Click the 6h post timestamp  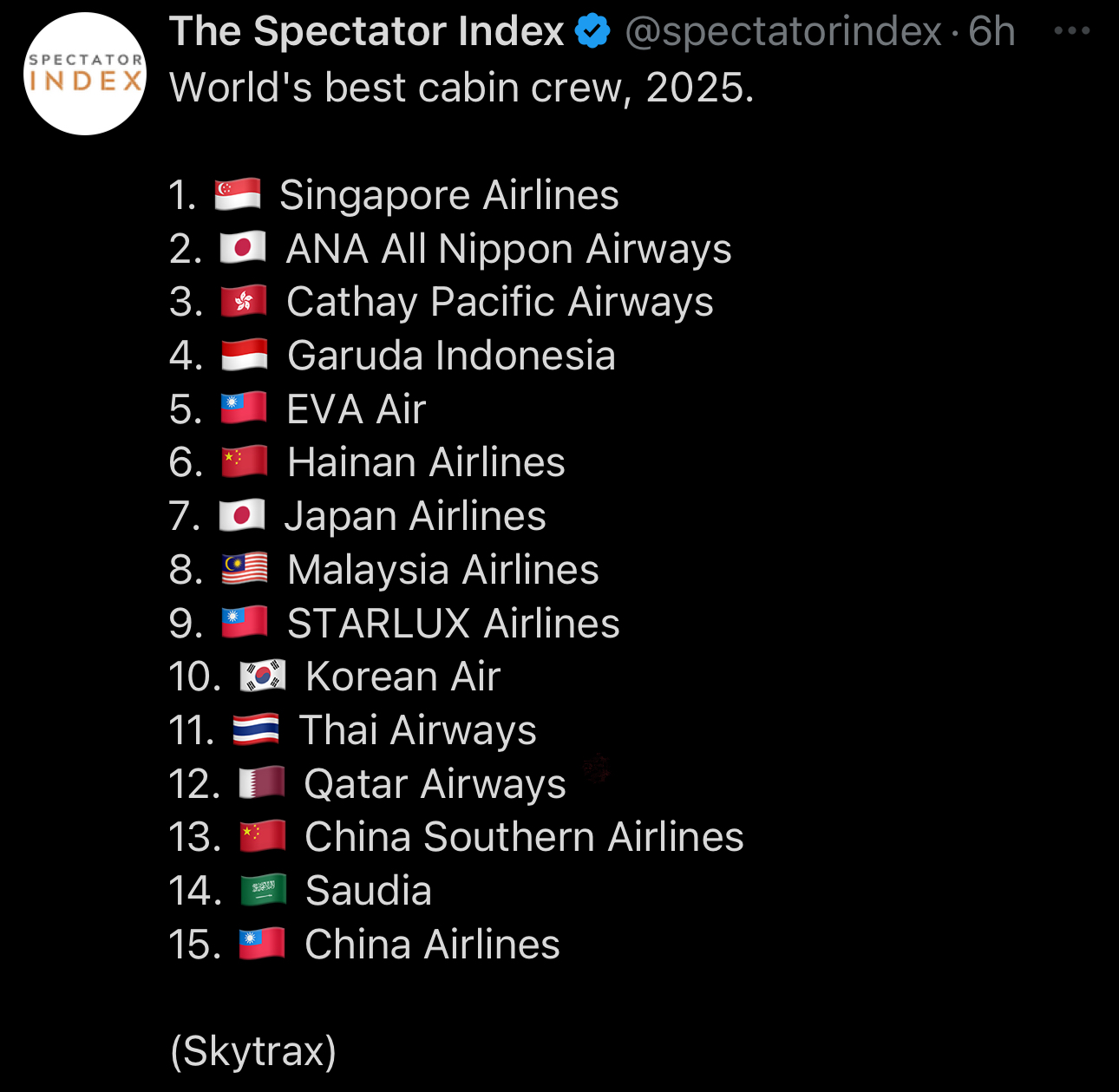pos(991,32)
